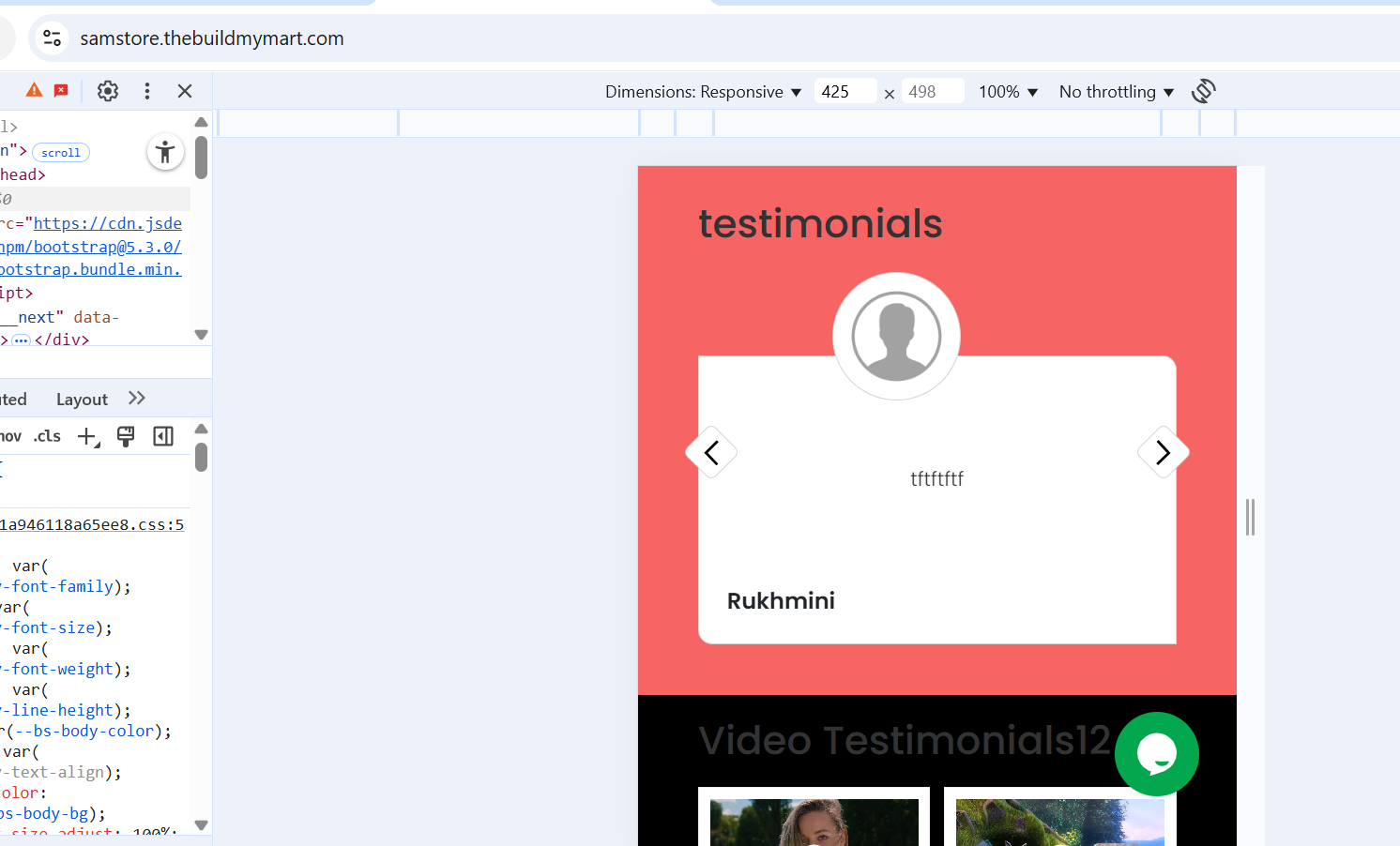Click the orange warning triangle icon
Viewport: 1400px width, 846px height.
pyautogui.click(x=34, y=90)
